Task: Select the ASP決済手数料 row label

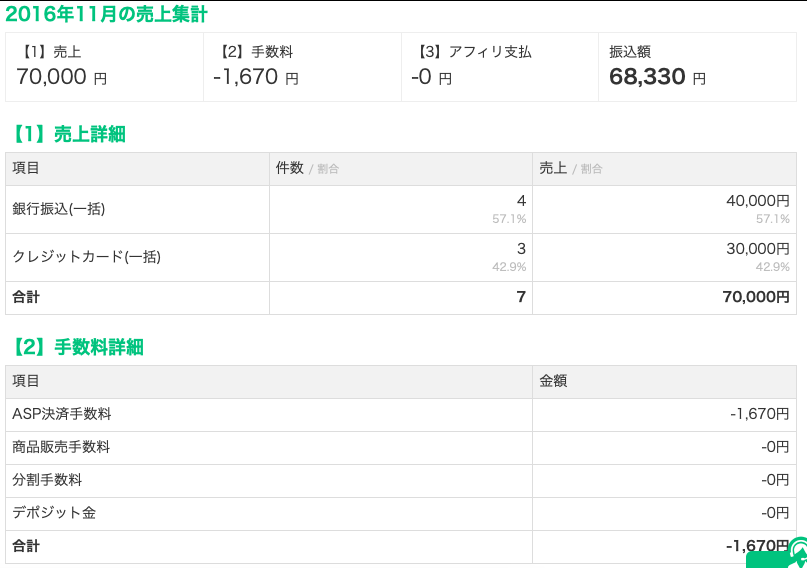Action: coord(61,414)
